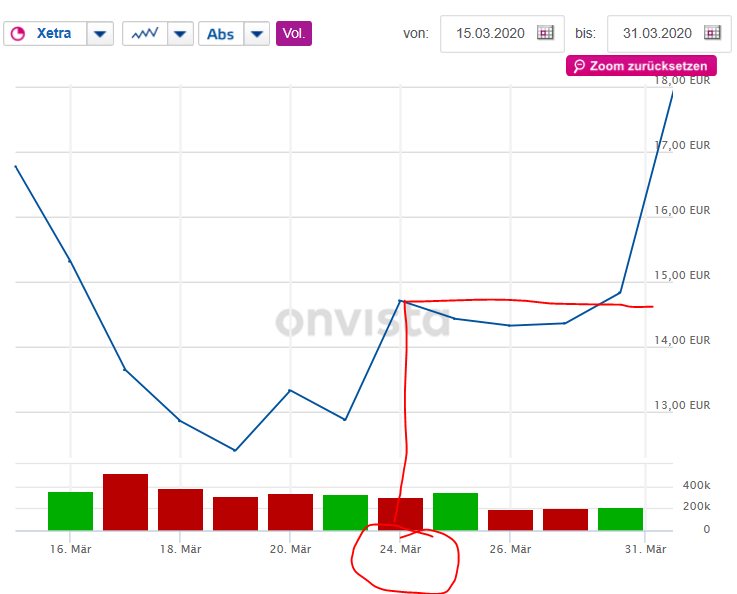Open calendar picker for bis date

point(712,33)
